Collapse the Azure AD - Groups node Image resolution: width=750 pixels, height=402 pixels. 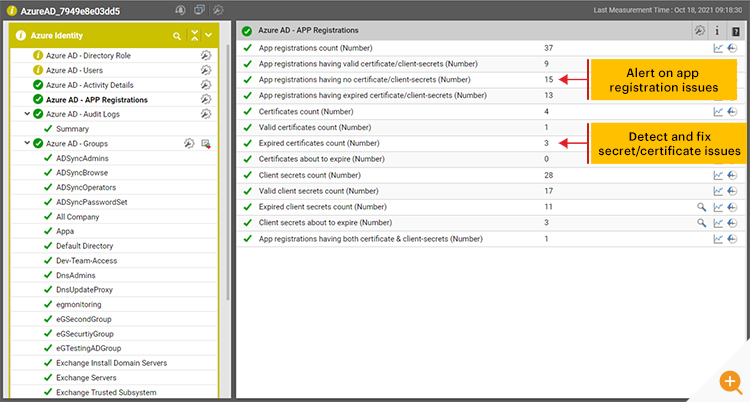[x=27, y=143]
